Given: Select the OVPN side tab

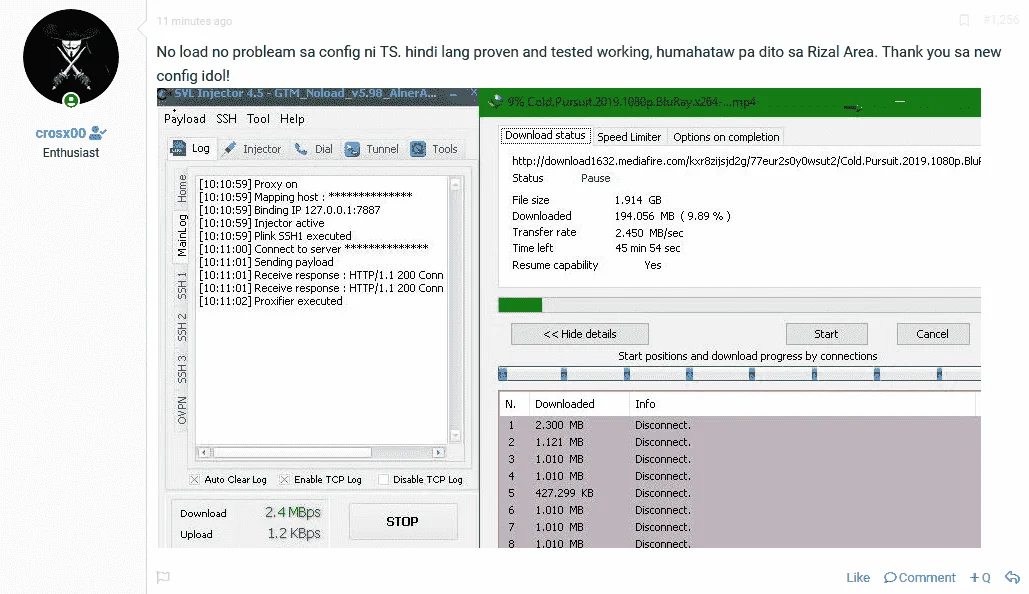Looking at the screenshot, I should point(182,410).
